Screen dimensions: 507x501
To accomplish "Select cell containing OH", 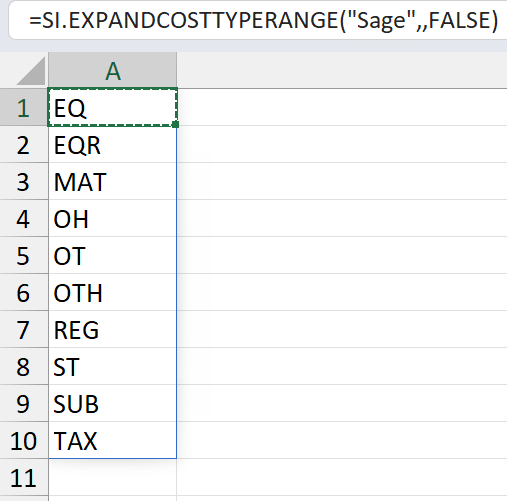I will 113,219.
